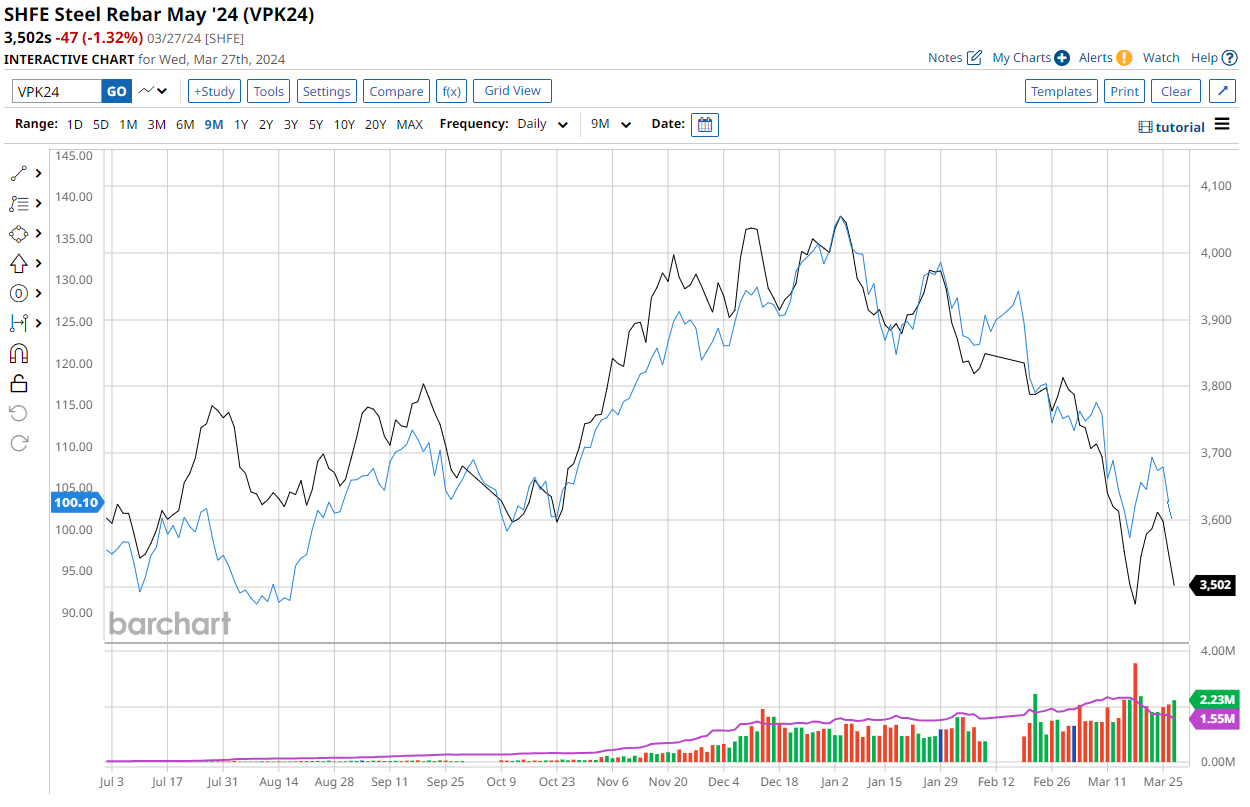This screenshot has height=807, width=1250.
Task: Select the up arrow marker tool
Action: point(19,263)
